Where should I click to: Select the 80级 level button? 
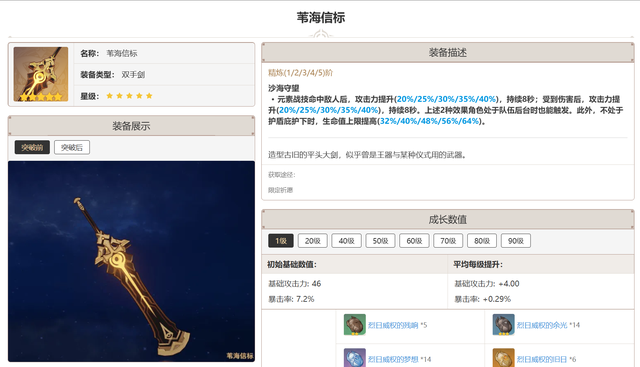482,241
